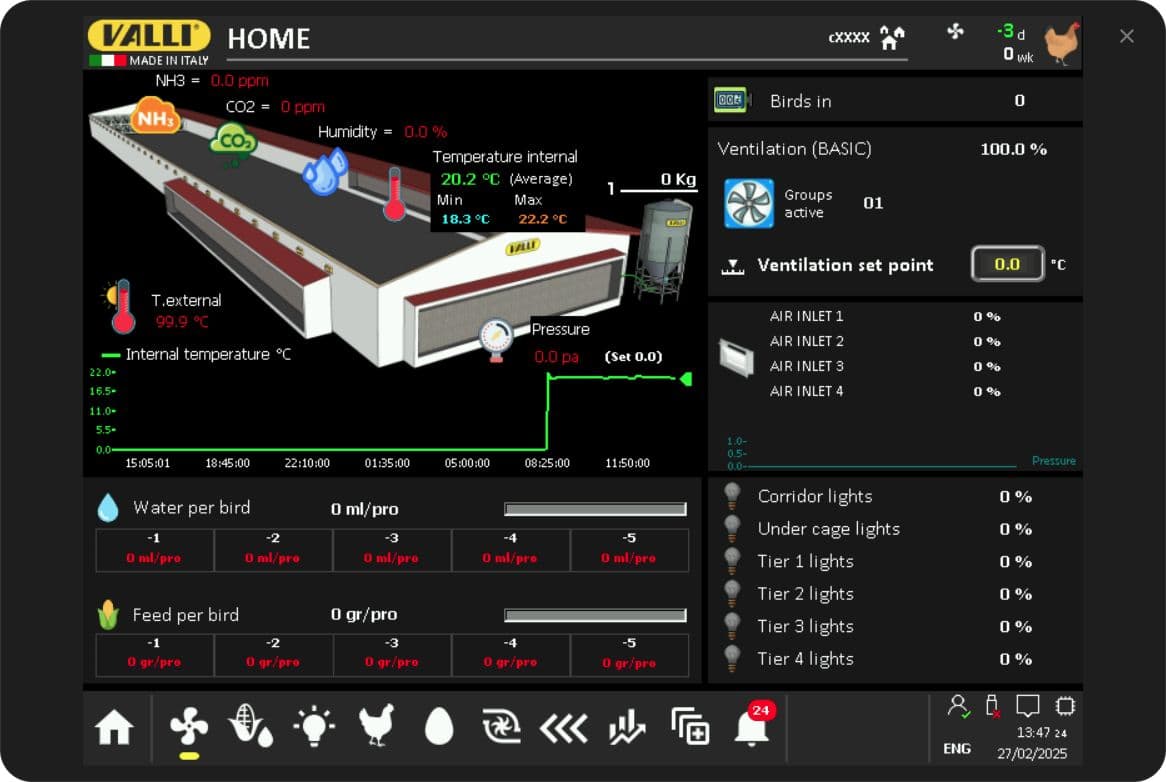Open the feed and water menu icon
This screenshot has width=1166, height=782.
coord(251,727)
